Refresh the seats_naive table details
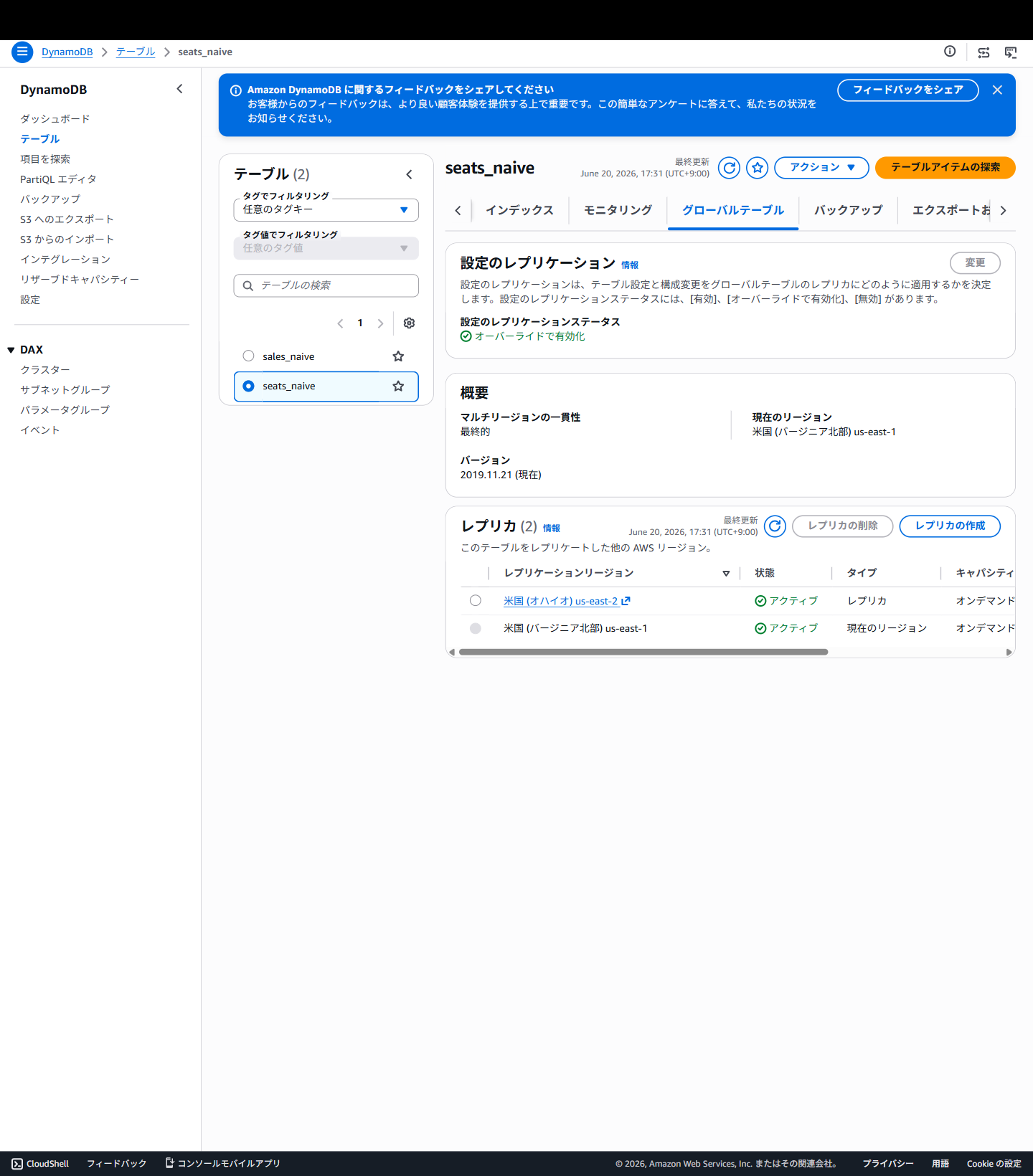 (x=729, y=168)
